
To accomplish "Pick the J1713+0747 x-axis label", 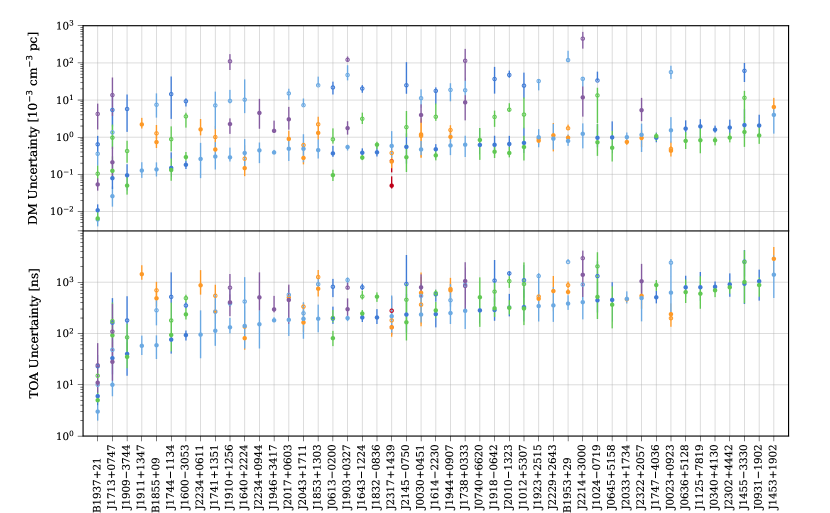I will click(112, 474).
